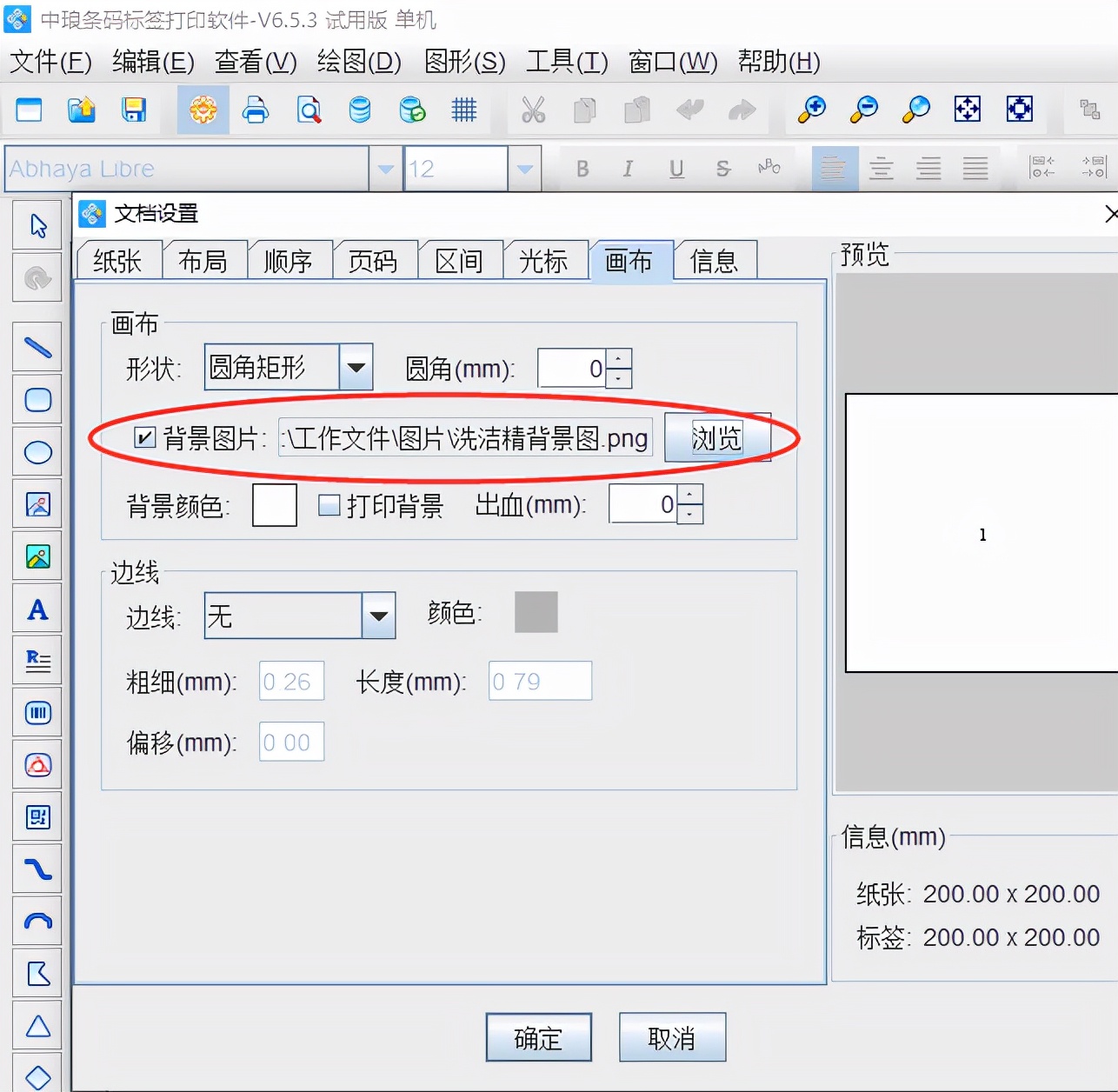Uncheck the 背景图片 checkbox

coord(145,437)
